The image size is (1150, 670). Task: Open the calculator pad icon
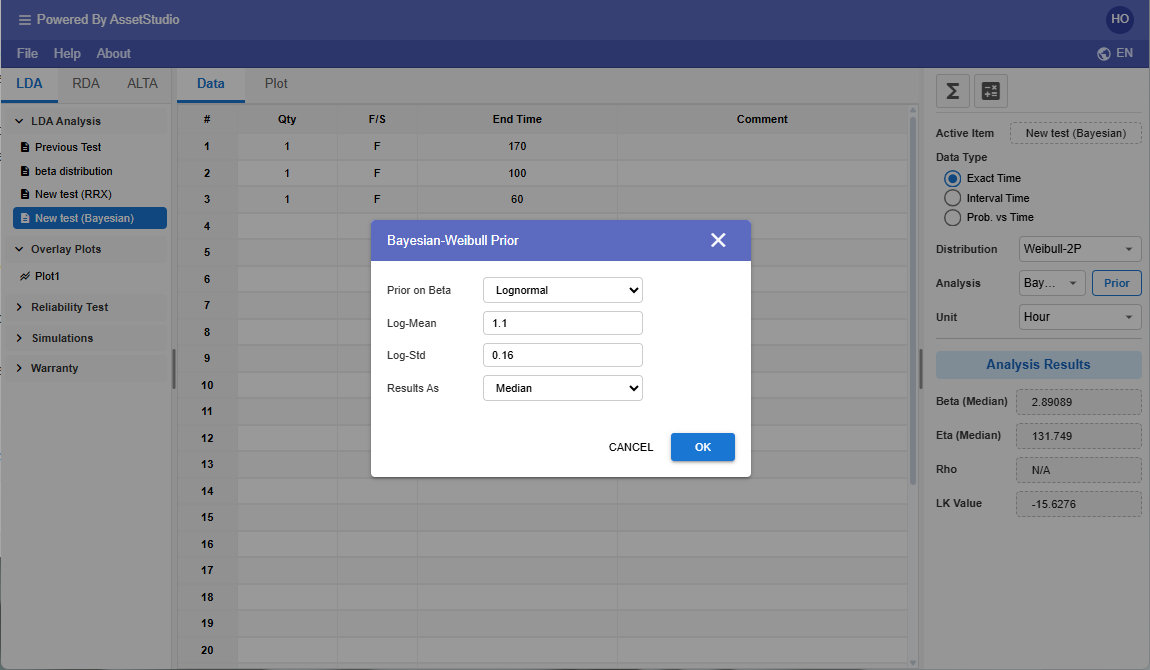pyautogui.click(x=991, y=91)
